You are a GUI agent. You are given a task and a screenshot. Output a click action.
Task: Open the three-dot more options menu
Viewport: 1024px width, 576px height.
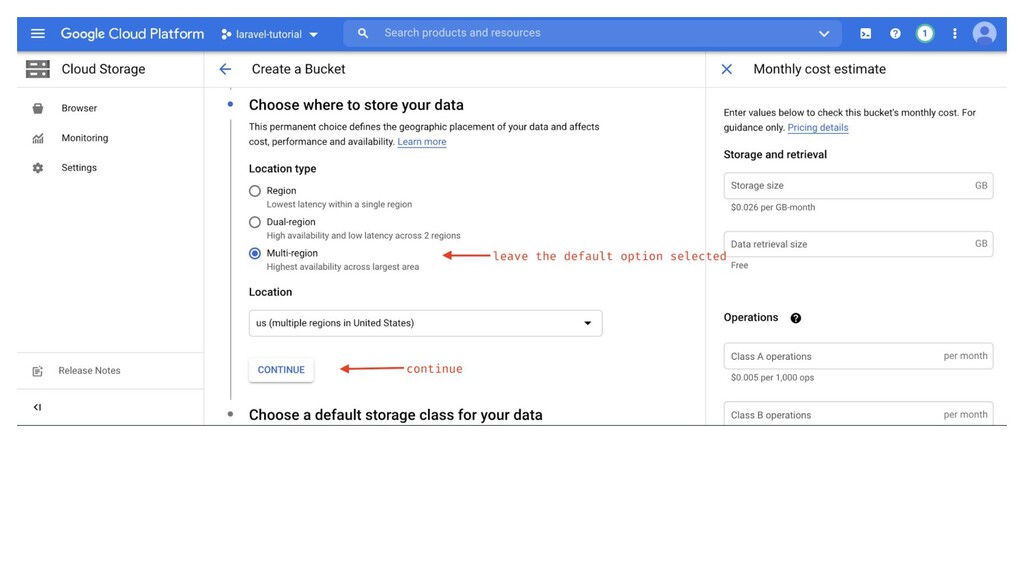pos(954,33)
